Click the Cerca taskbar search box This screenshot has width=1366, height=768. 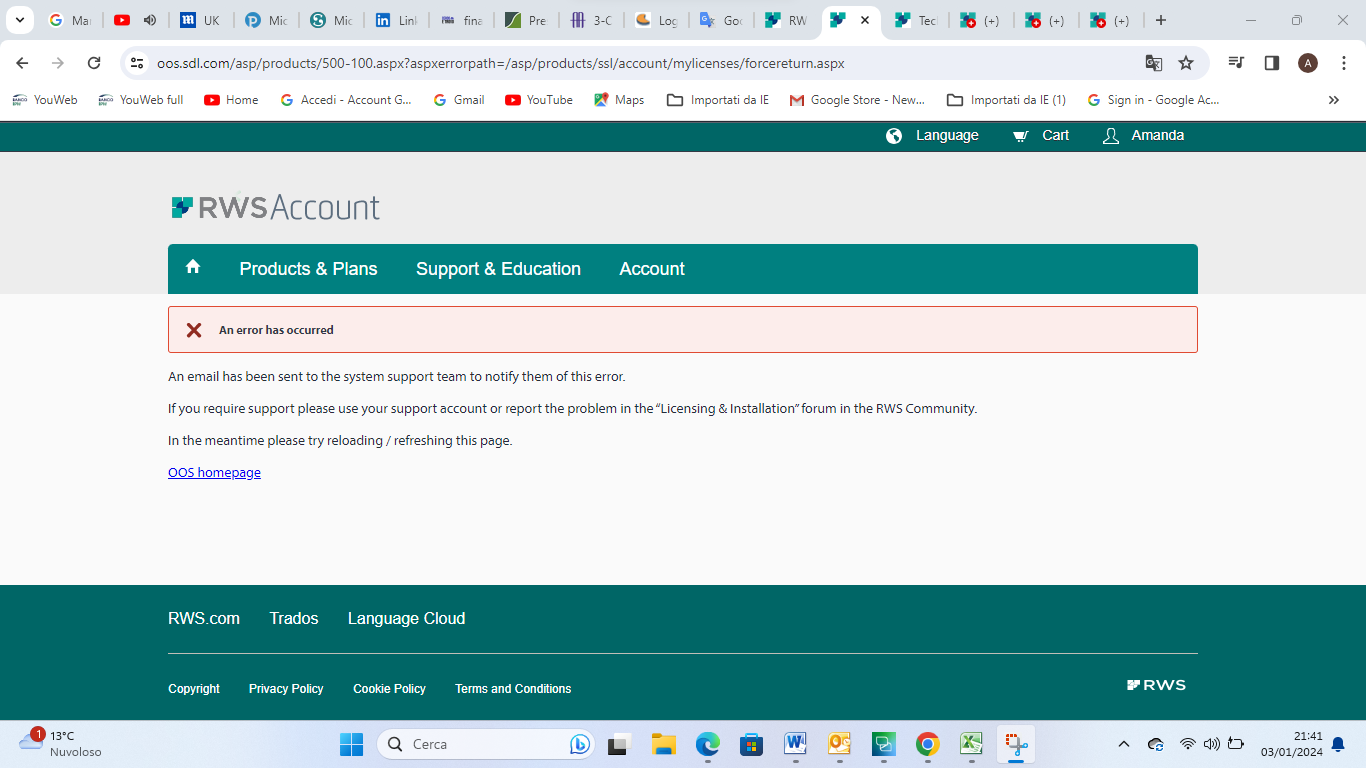485,744
